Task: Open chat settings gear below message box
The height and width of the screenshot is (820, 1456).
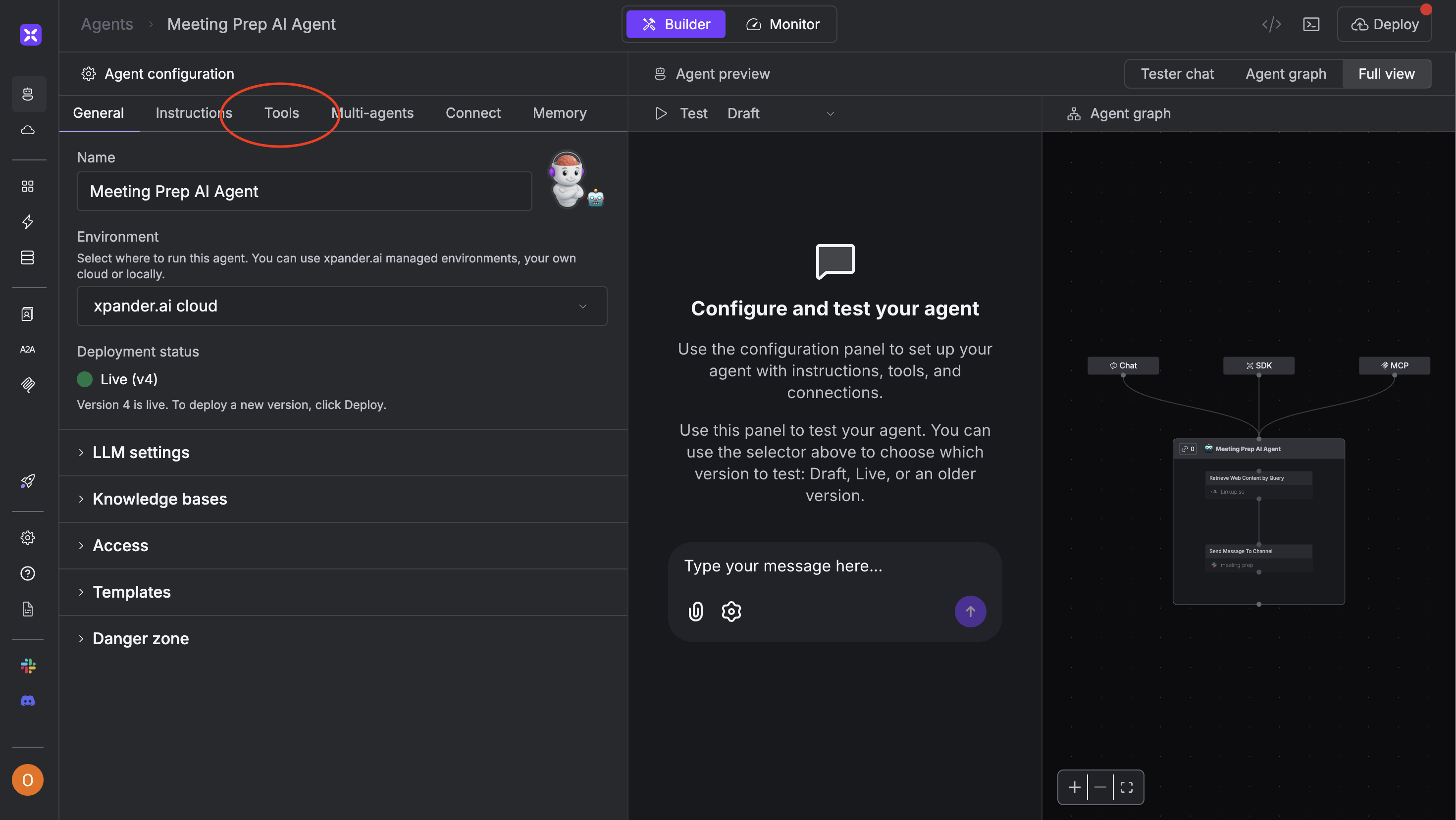Action: [731, 612]
